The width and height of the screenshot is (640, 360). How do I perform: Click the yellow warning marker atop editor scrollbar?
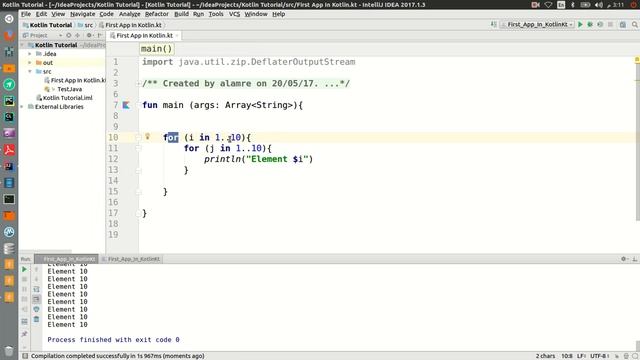(637, 60)
